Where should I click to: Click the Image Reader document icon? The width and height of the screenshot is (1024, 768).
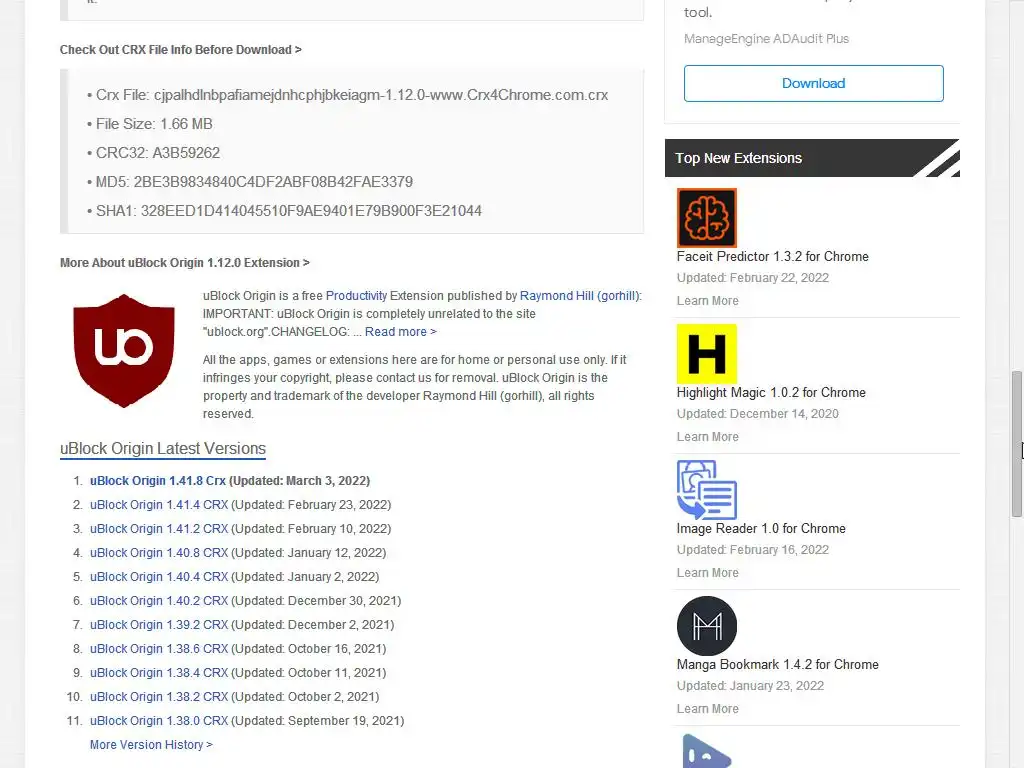[707, 490]
